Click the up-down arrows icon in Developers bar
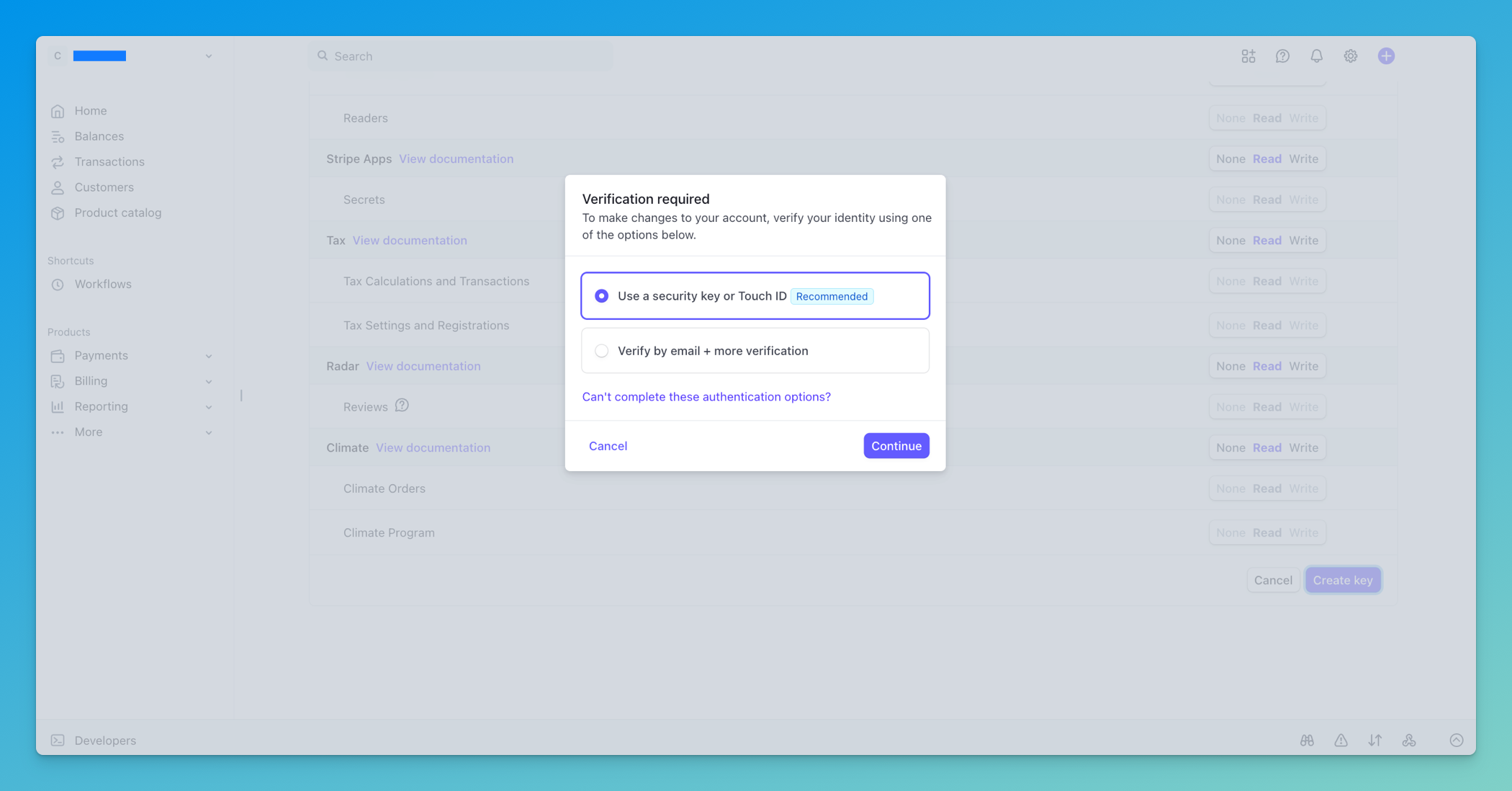Image resolution: width=1512 pixels, height=791 pixels. coord(1375,740)
